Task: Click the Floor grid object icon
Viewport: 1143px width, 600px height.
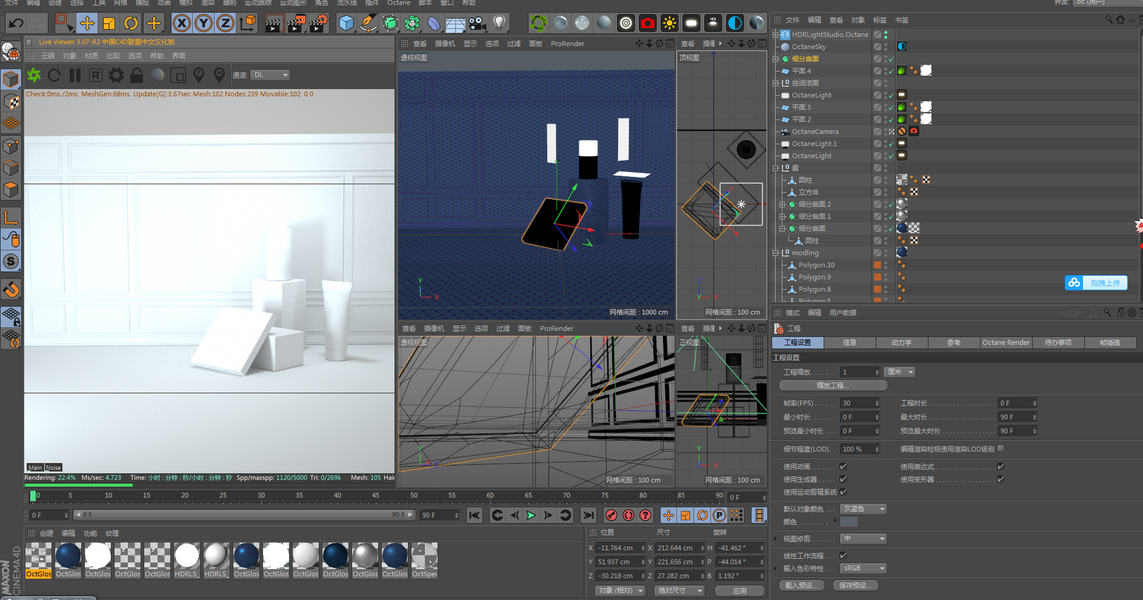Action: 455,25
